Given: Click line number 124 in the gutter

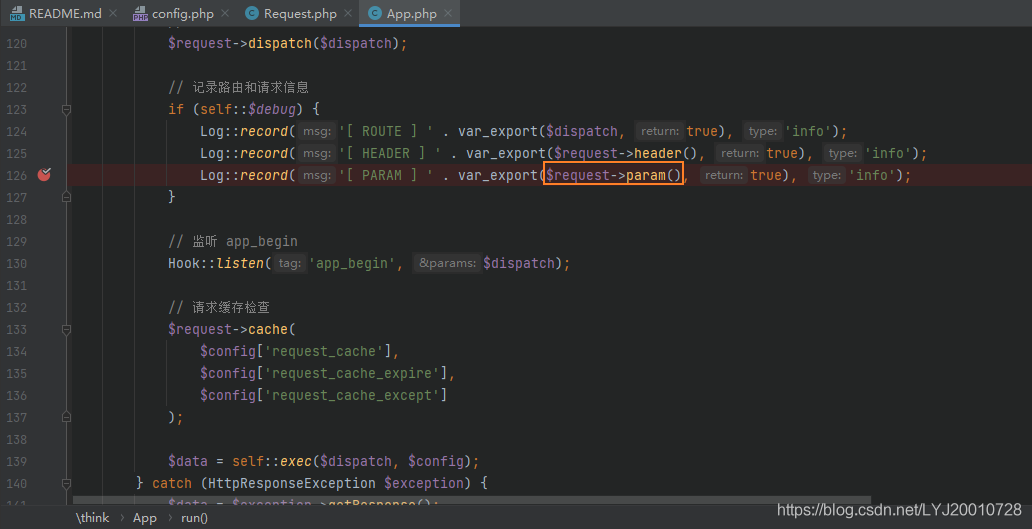Looking at the screenshot, I should (x=16, y=131).
